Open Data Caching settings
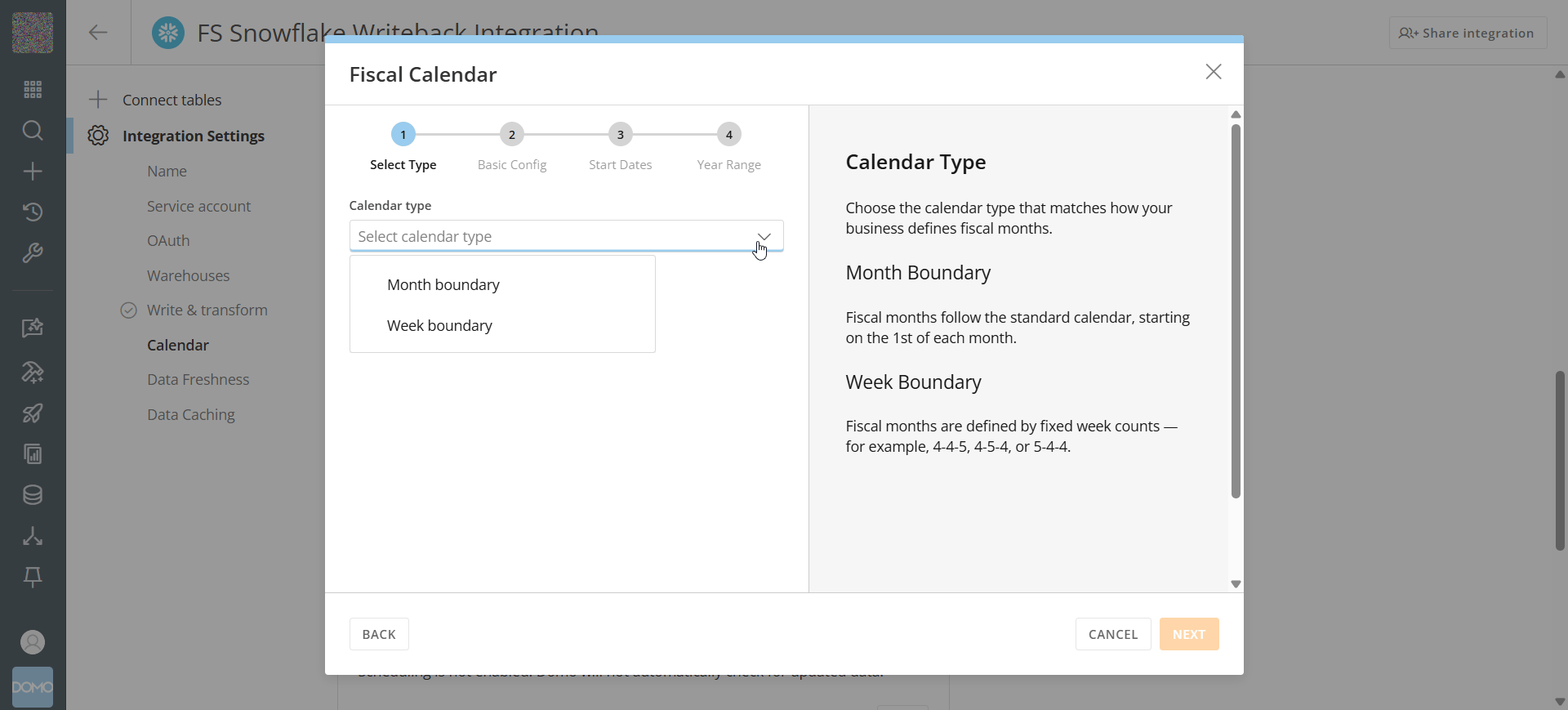Image resolution: width=1568 pixels, height=710 pixels. [x=190, y=414]
